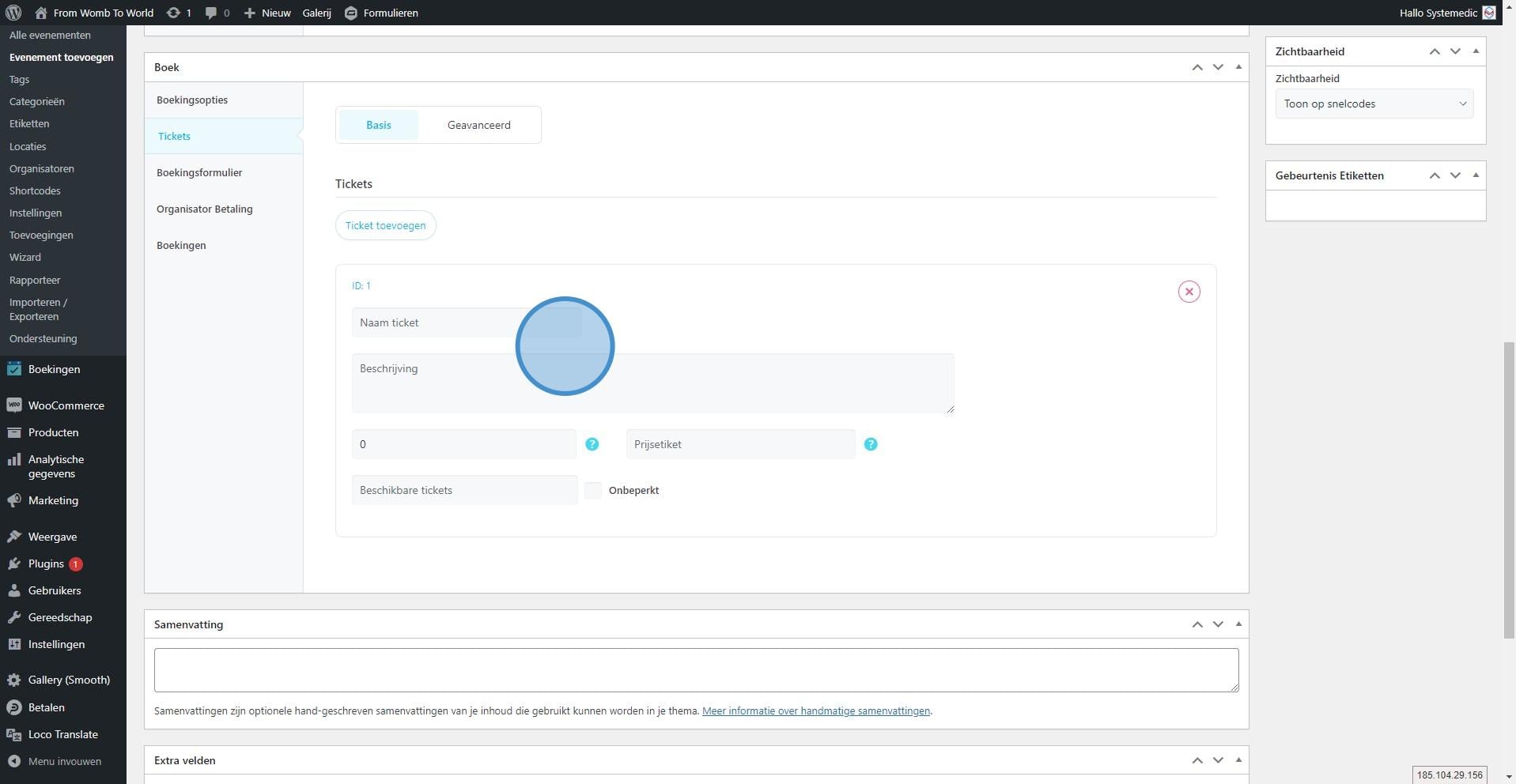Toggle the Zichtbaarheid panel collapse triangle
Image resolution: width=1516 pixels, height=784 pixels.
(x=1476, y=51)
